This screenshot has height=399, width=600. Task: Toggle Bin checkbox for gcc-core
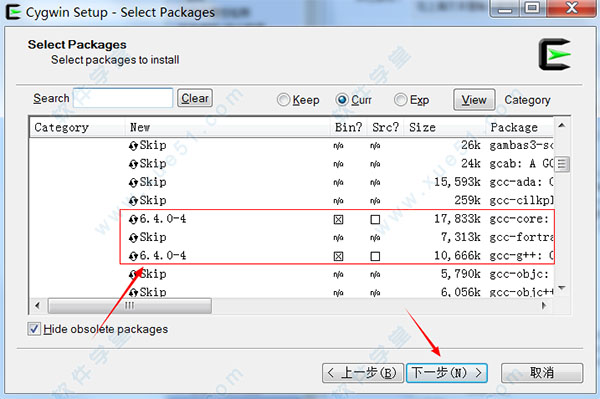point(338,220)
